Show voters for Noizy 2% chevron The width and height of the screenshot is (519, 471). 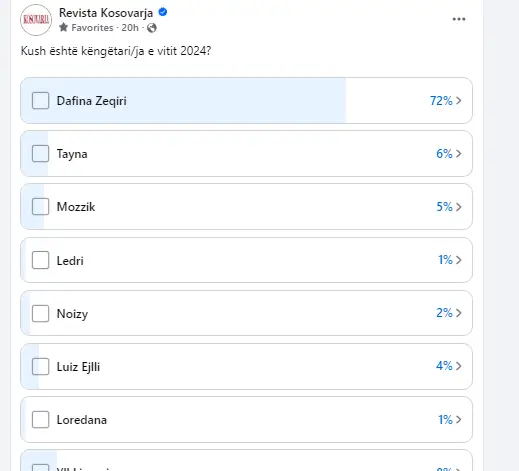coord(459,313)
